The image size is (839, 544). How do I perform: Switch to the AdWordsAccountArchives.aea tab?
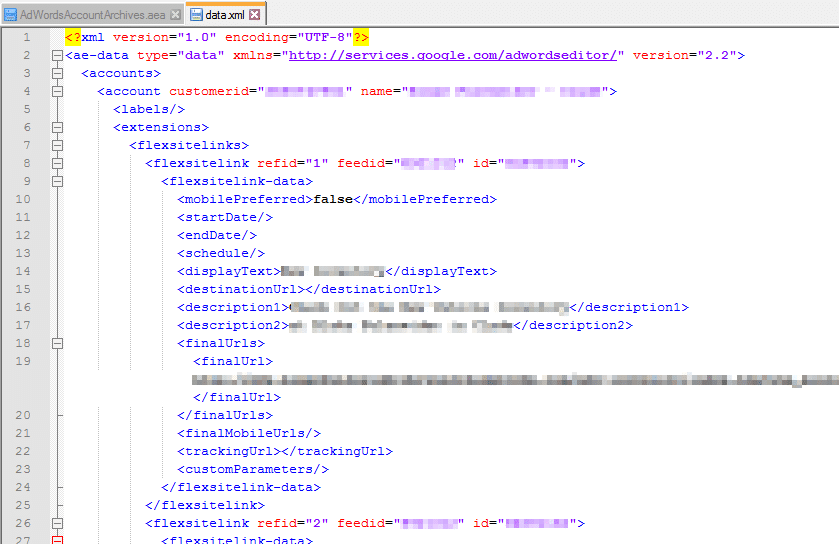pos(92,15)
